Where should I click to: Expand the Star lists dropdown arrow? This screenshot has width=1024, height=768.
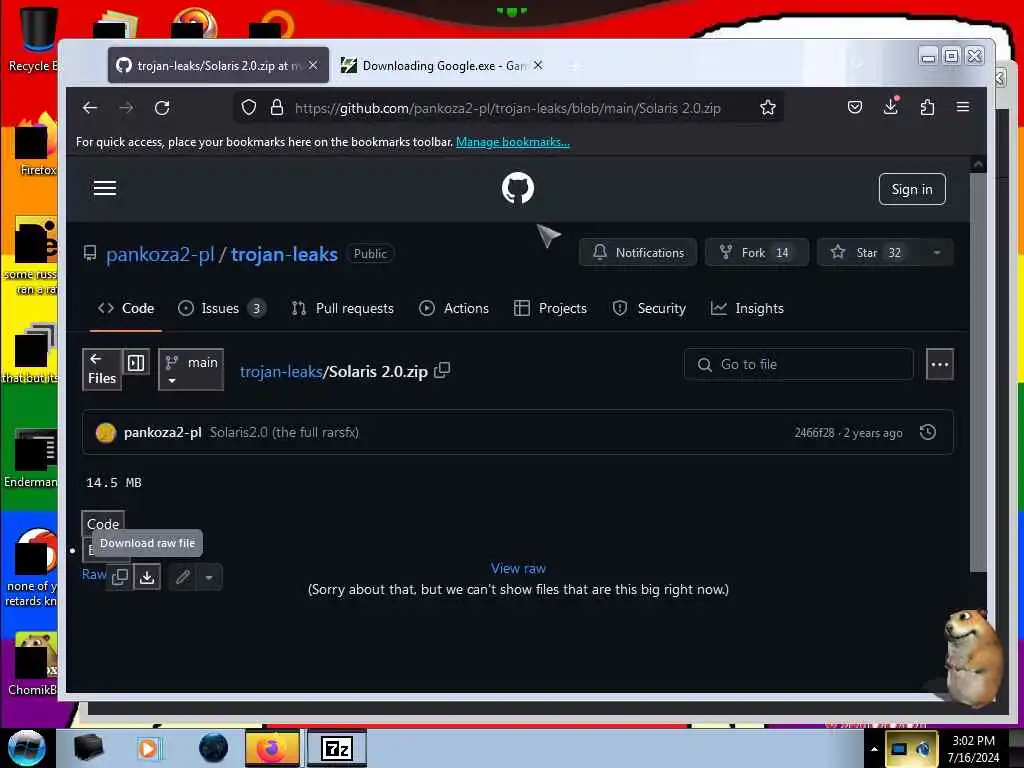pos(936,253)
